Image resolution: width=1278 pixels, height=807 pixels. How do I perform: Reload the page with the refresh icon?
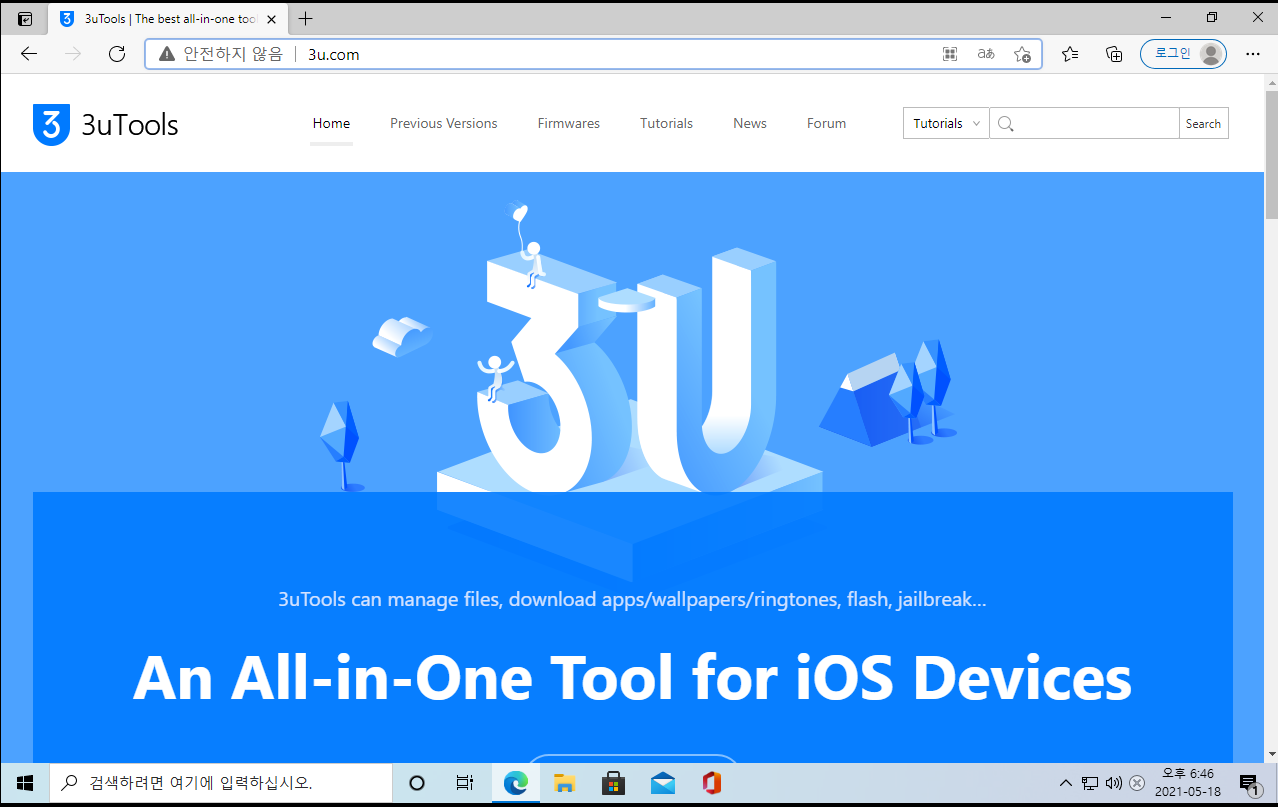coord(117,54)
